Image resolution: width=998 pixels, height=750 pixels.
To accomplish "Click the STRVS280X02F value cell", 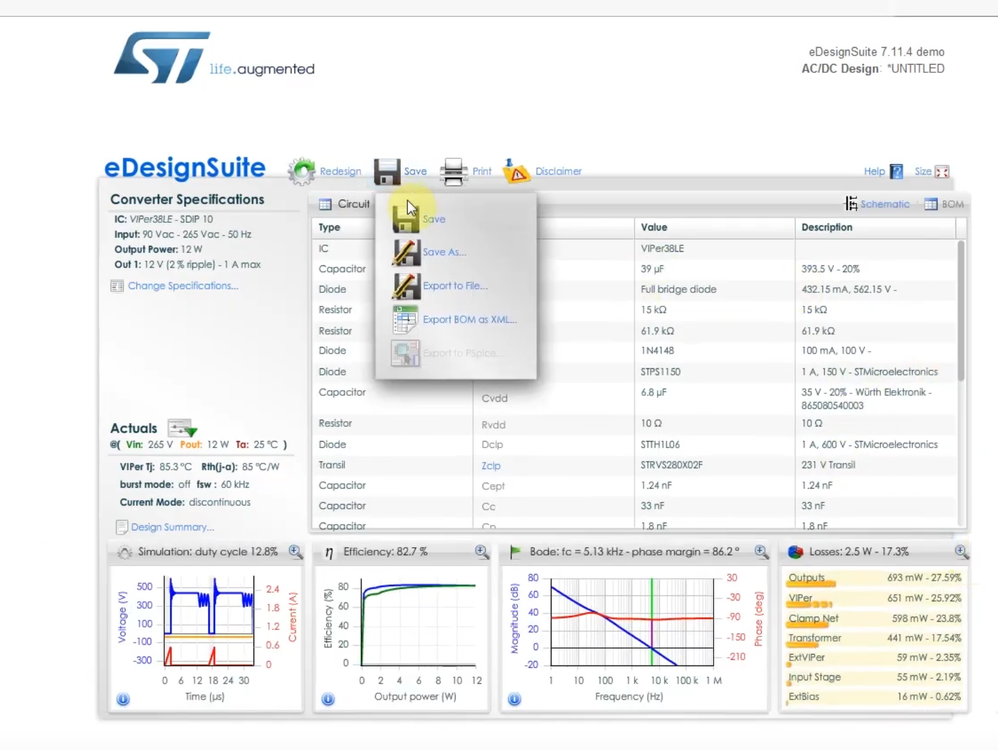I will (x=714, y=465).
